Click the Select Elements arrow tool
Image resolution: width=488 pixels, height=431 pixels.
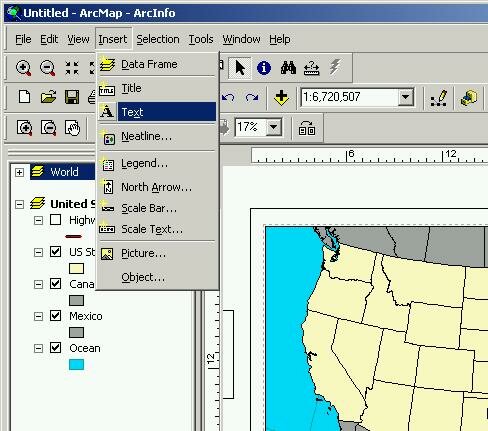click(240, 68)
